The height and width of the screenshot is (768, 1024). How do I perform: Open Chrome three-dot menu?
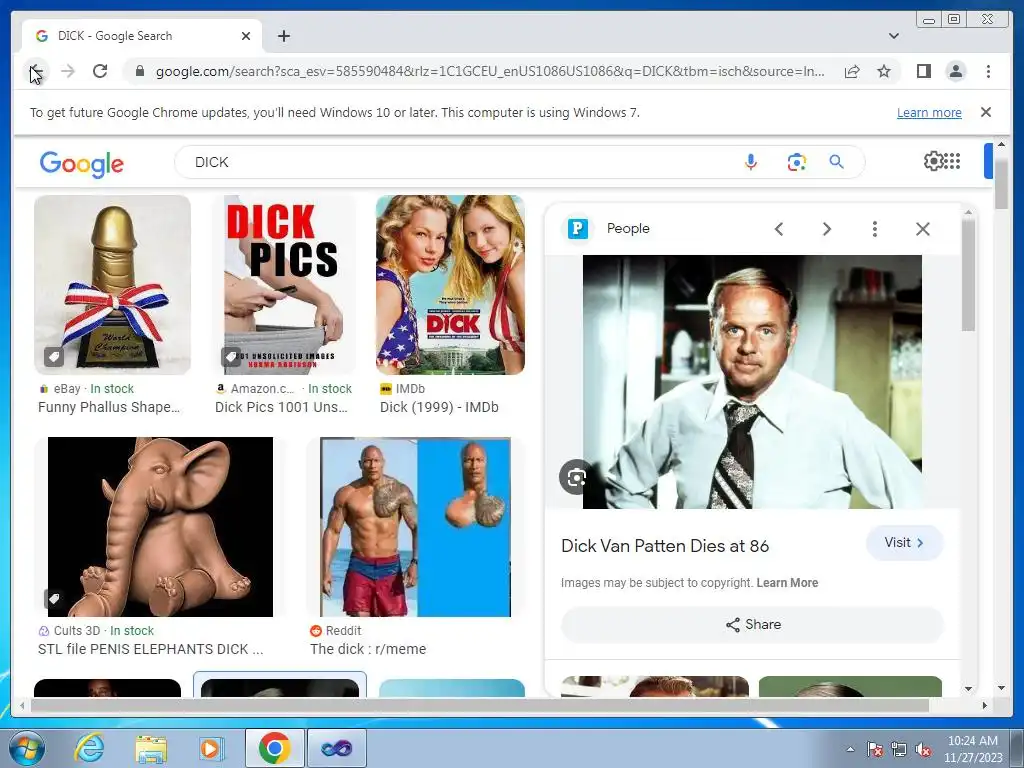click(x=988, y=71)
